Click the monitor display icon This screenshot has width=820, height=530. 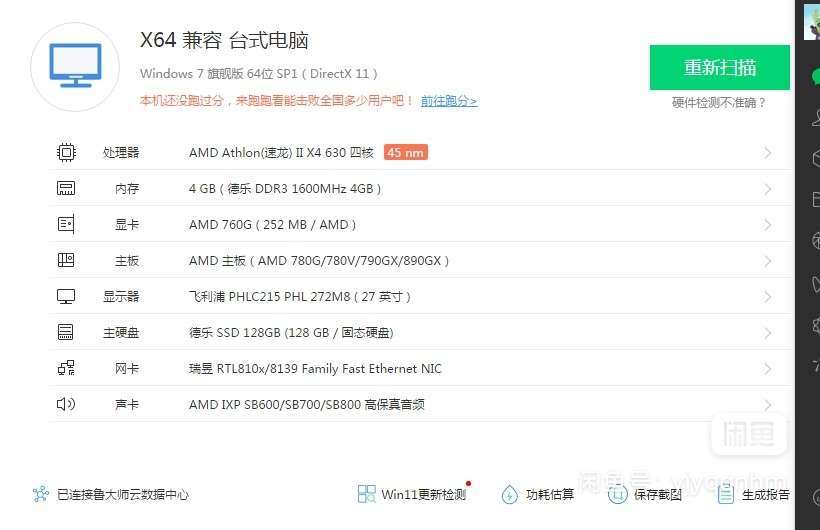pyautogui.click(x=66, y=297)
